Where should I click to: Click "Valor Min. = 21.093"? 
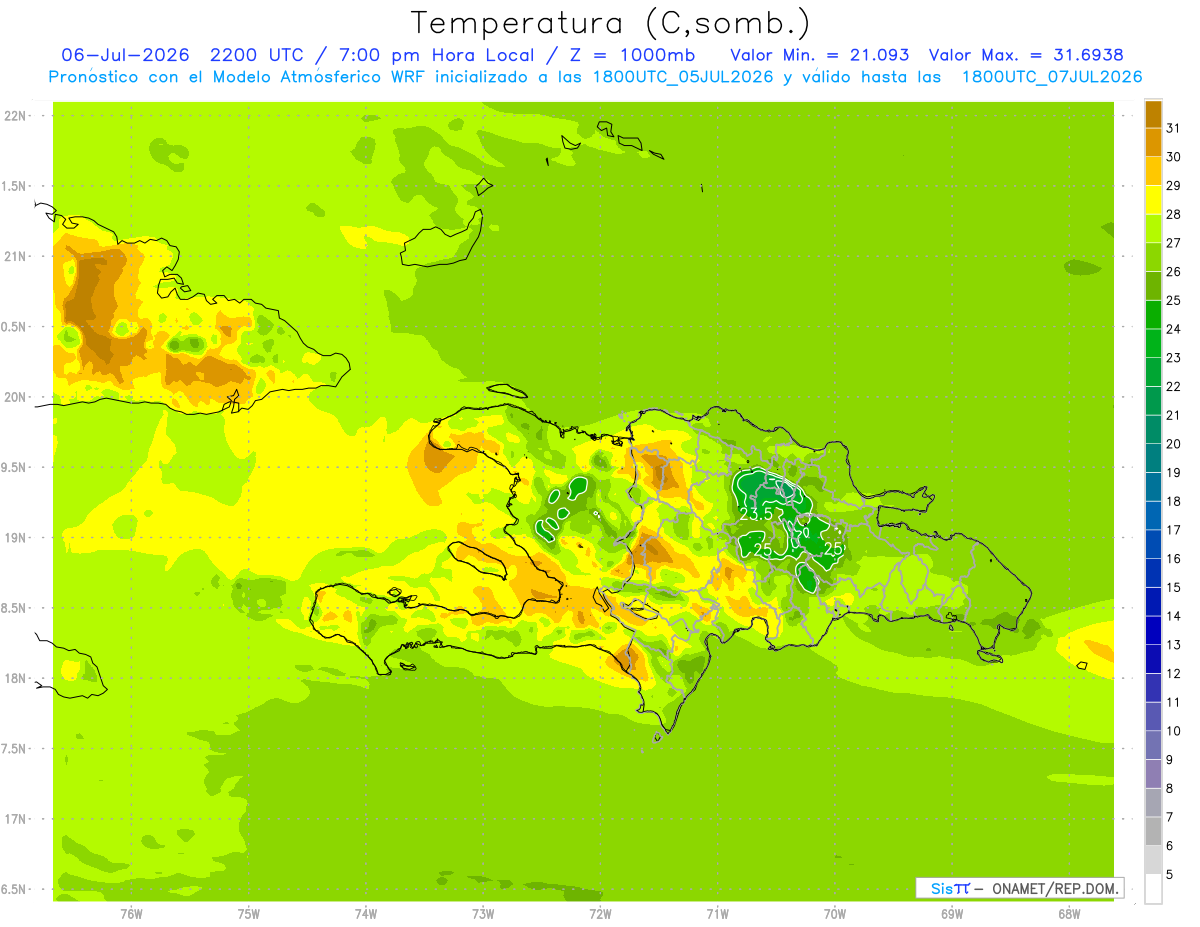(x=820, y=55)
